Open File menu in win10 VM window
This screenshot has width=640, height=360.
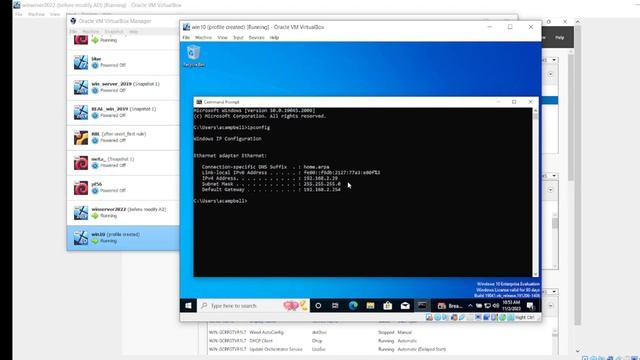click(186, 38)
